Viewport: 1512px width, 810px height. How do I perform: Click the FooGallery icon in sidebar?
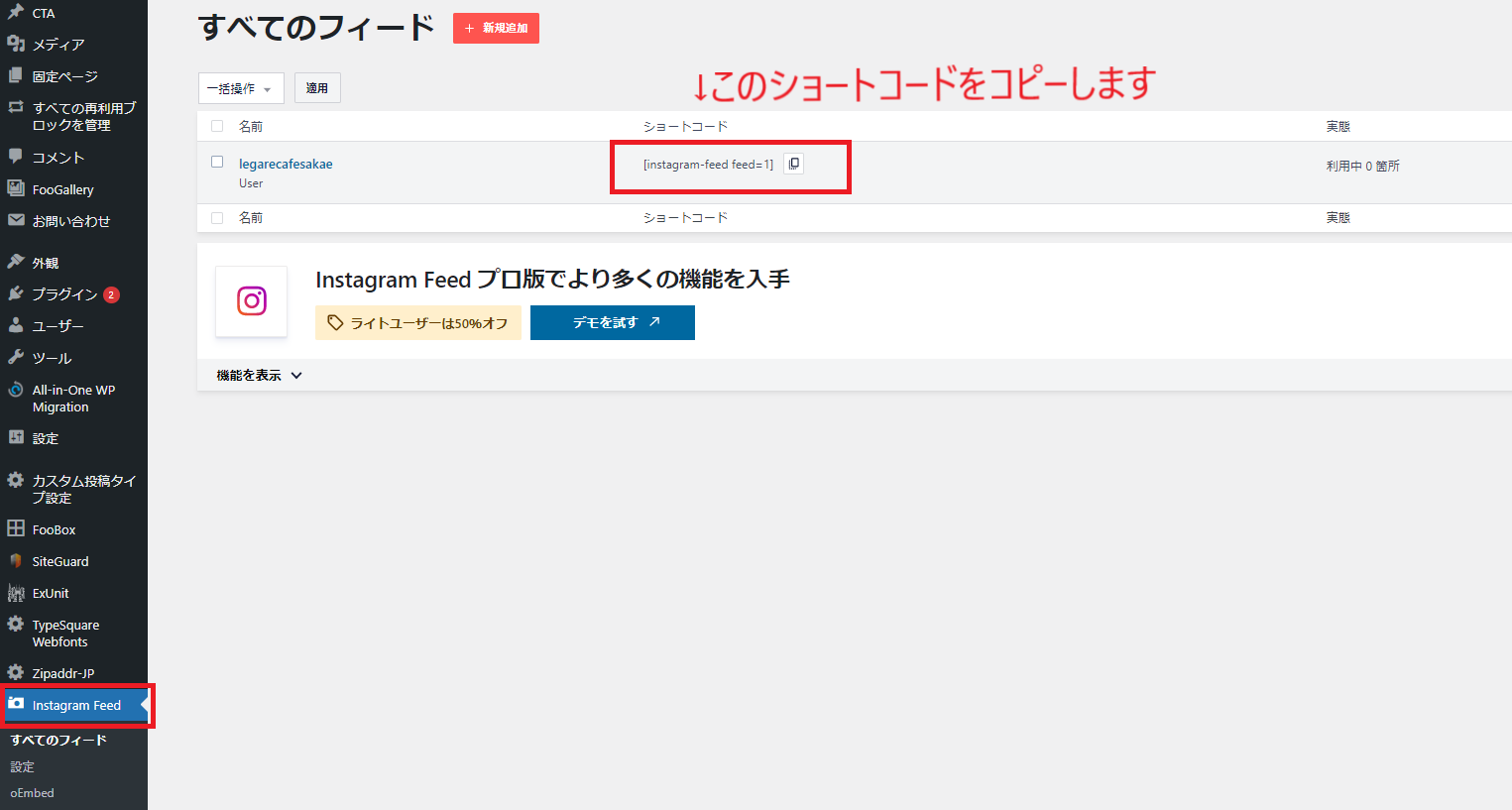tap(16, 188)
